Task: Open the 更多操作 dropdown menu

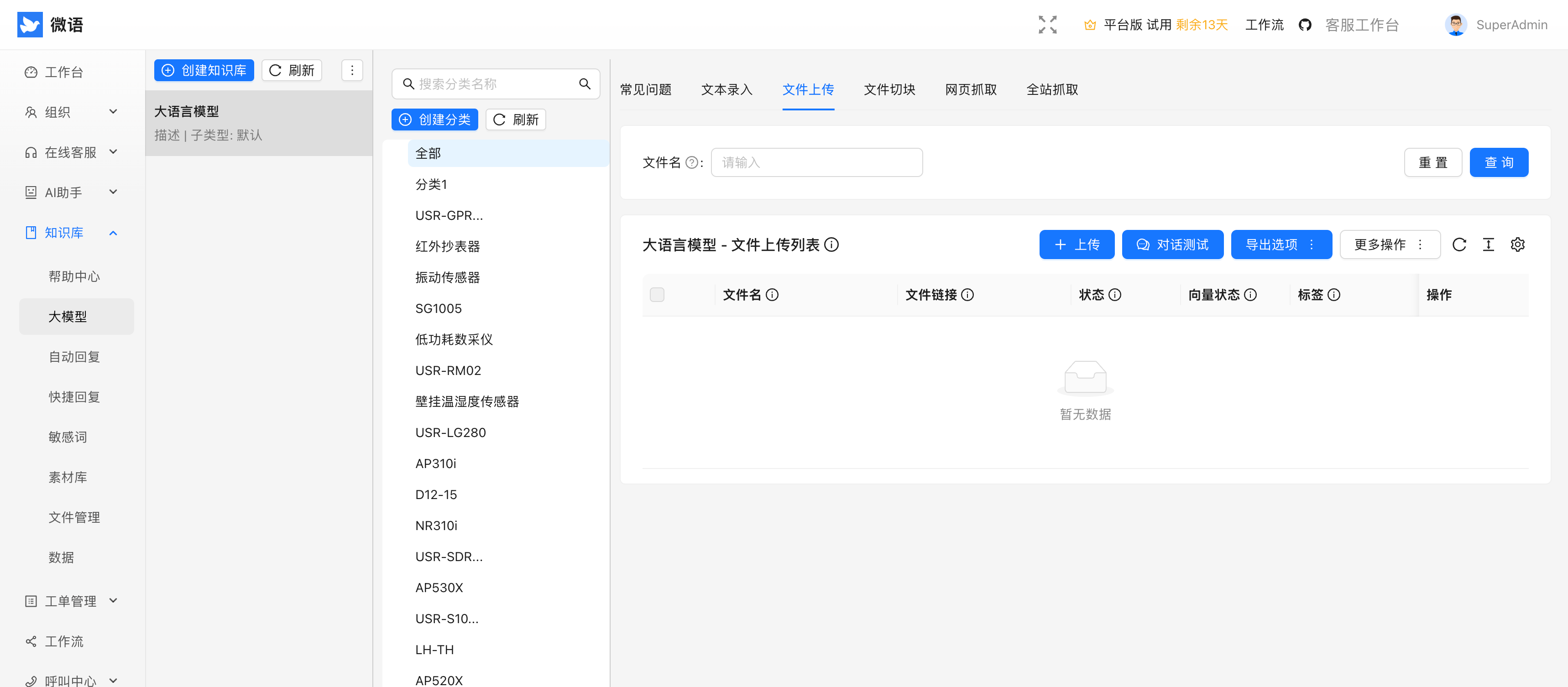Action: click(x=1390, y=244)
